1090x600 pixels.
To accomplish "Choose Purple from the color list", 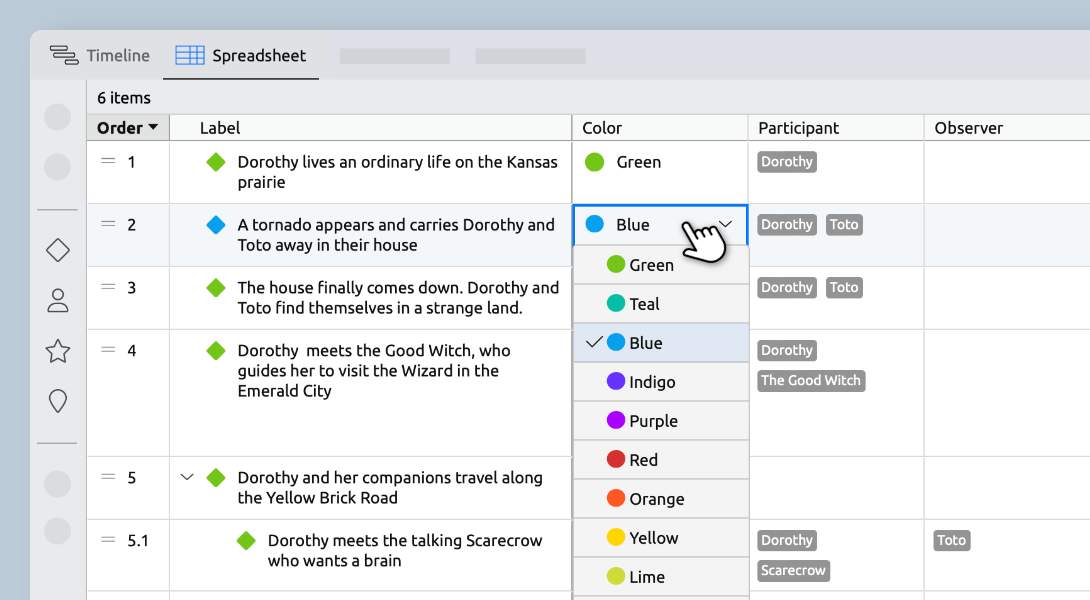I will coord(661,421).
